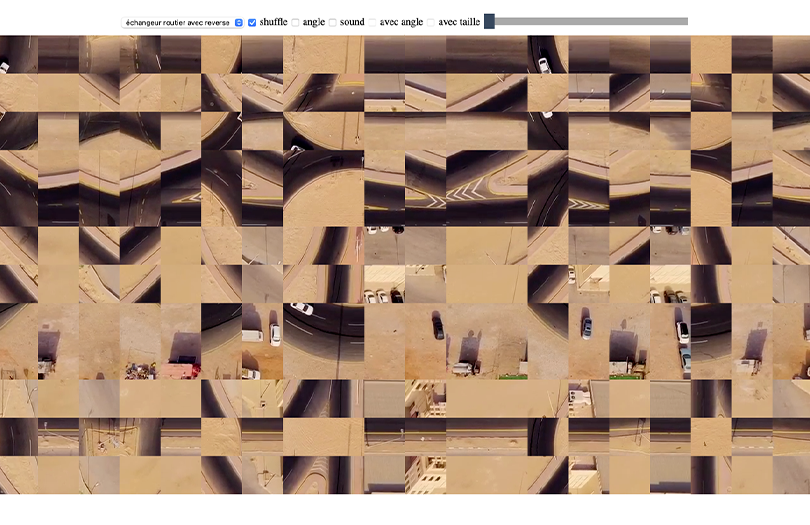Screen dimensions: 810x525
Task: Uncheck the shuffle checkbox
Action: (x=252, y=22)
